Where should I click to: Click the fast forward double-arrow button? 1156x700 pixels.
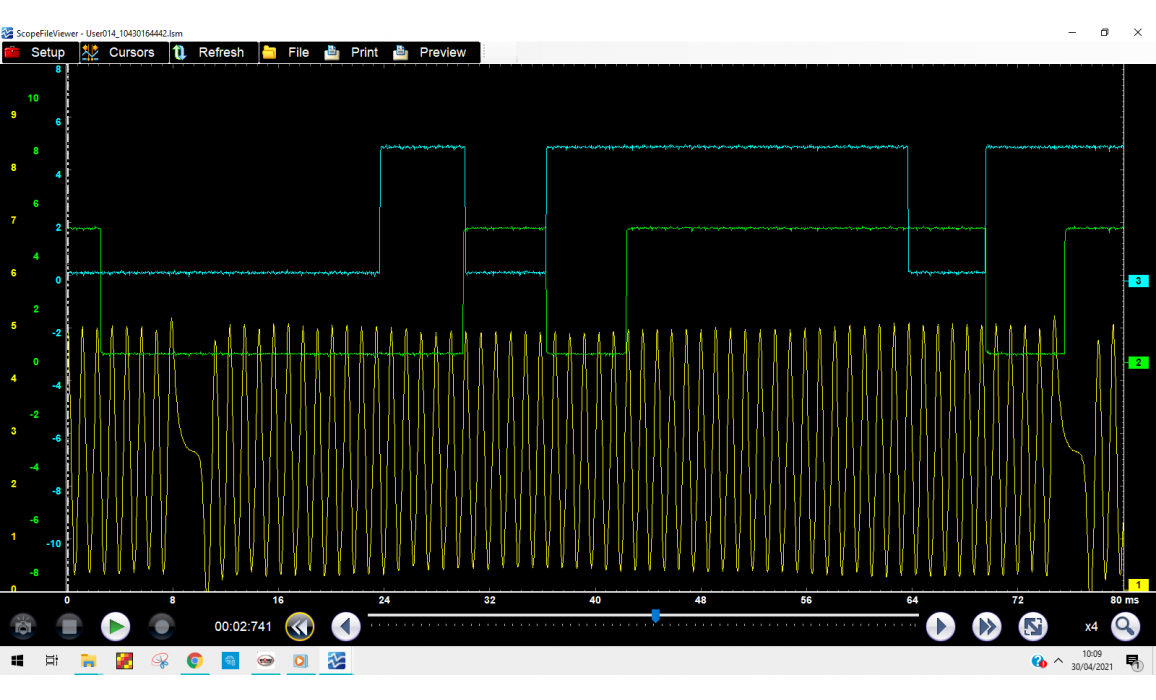987,627
